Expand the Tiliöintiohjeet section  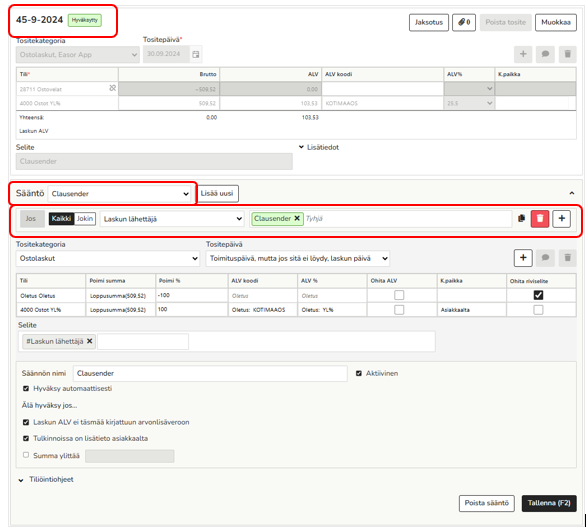[47, 479]
